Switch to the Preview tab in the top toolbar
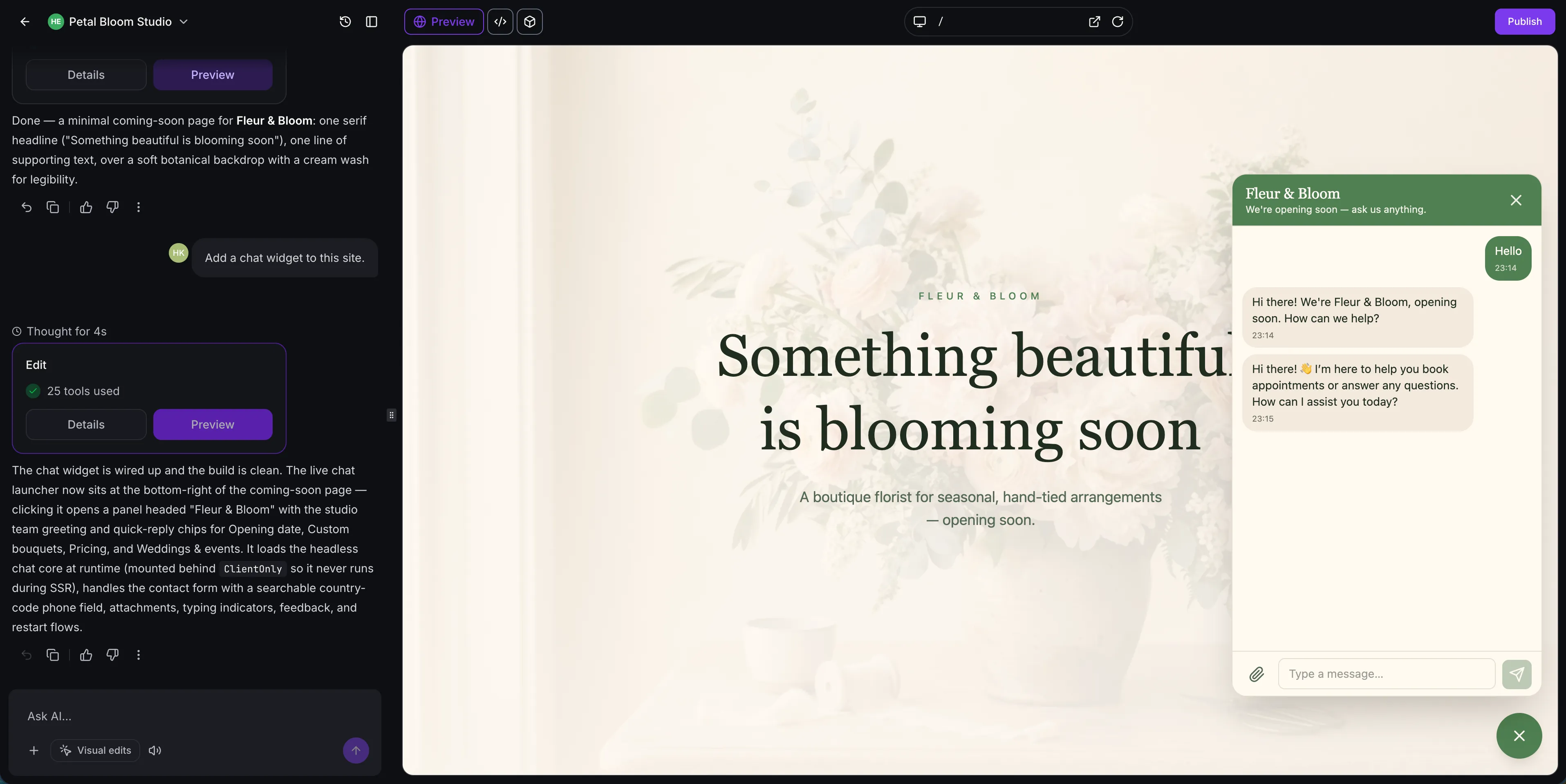Screen dimensions: 1566x784 [444, 22]
